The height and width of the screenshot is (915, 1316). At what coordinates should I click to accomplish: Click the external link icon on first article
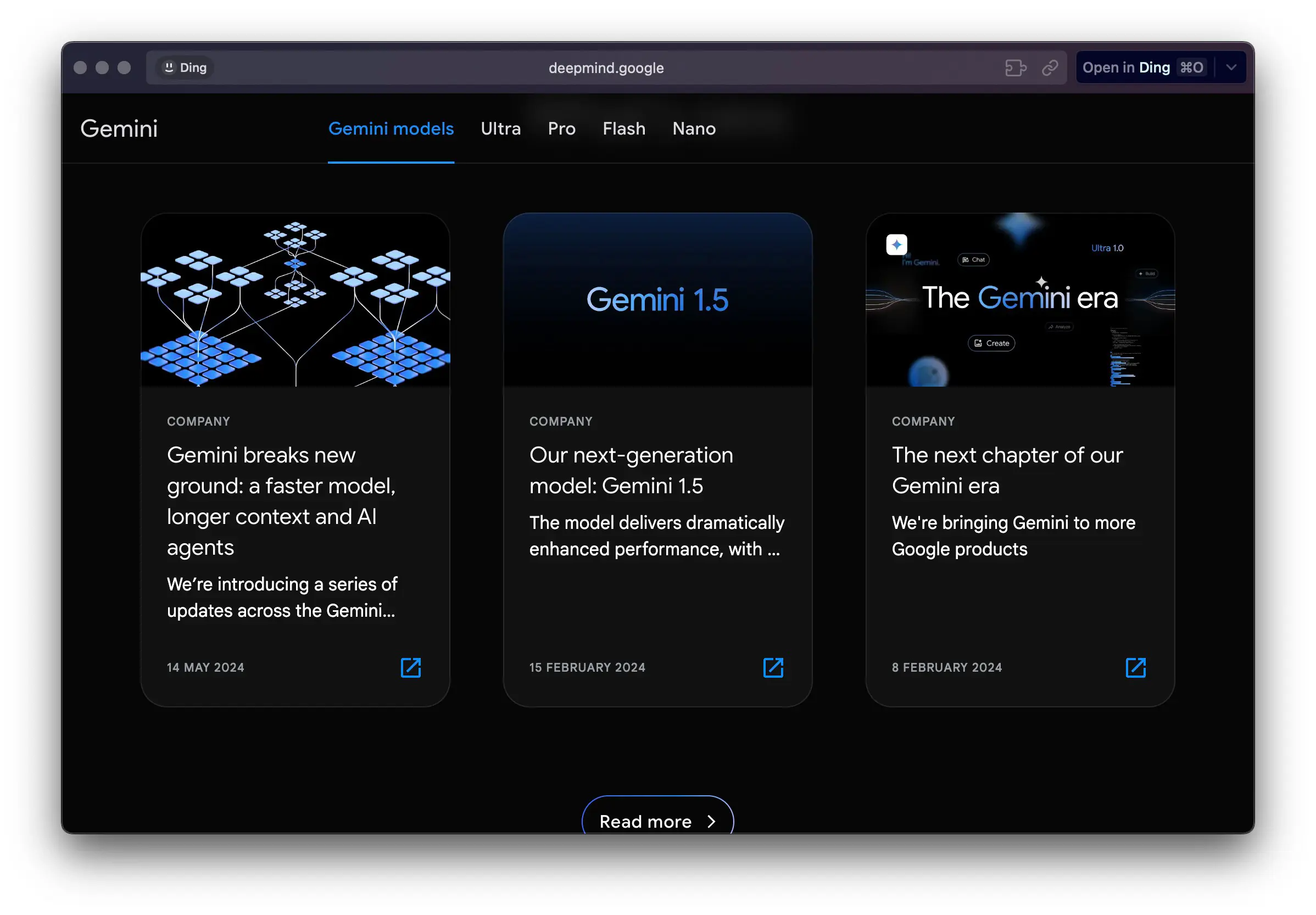point(411,667)
